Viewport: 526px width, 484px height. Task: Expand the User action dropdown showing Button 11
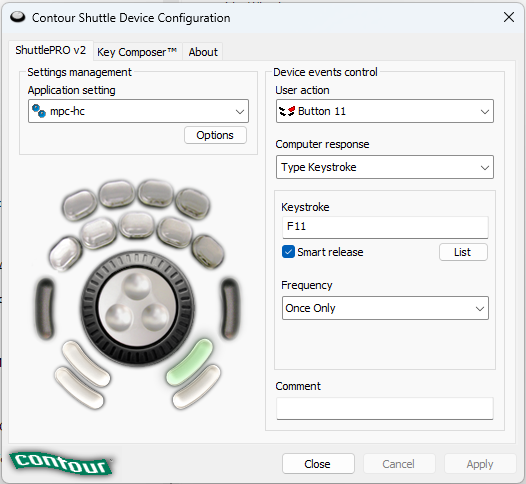coord(385,111)
